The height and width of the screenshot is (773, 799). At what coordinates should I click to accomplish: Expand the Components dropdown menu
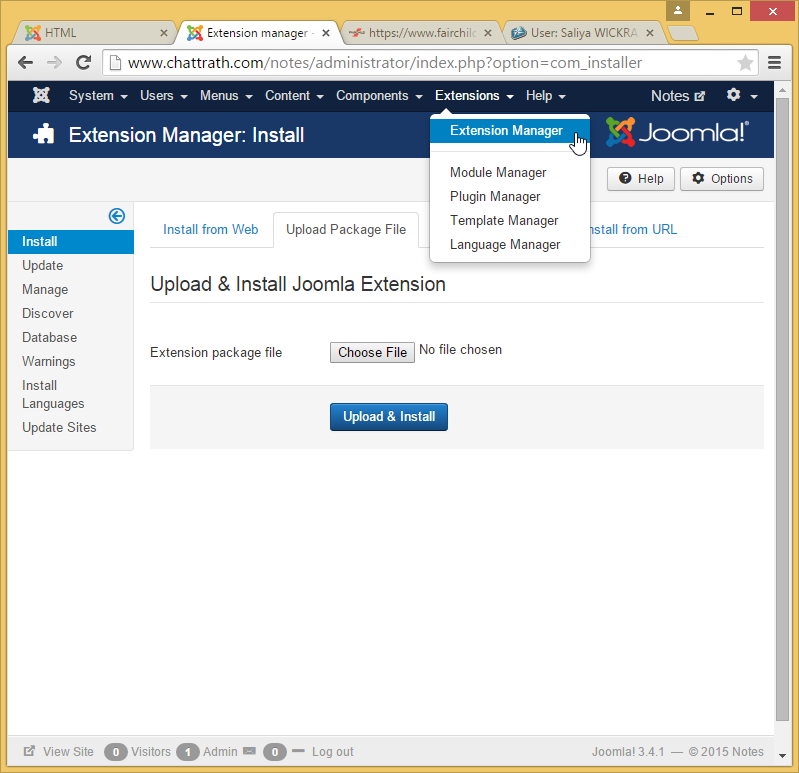[379, 96]
